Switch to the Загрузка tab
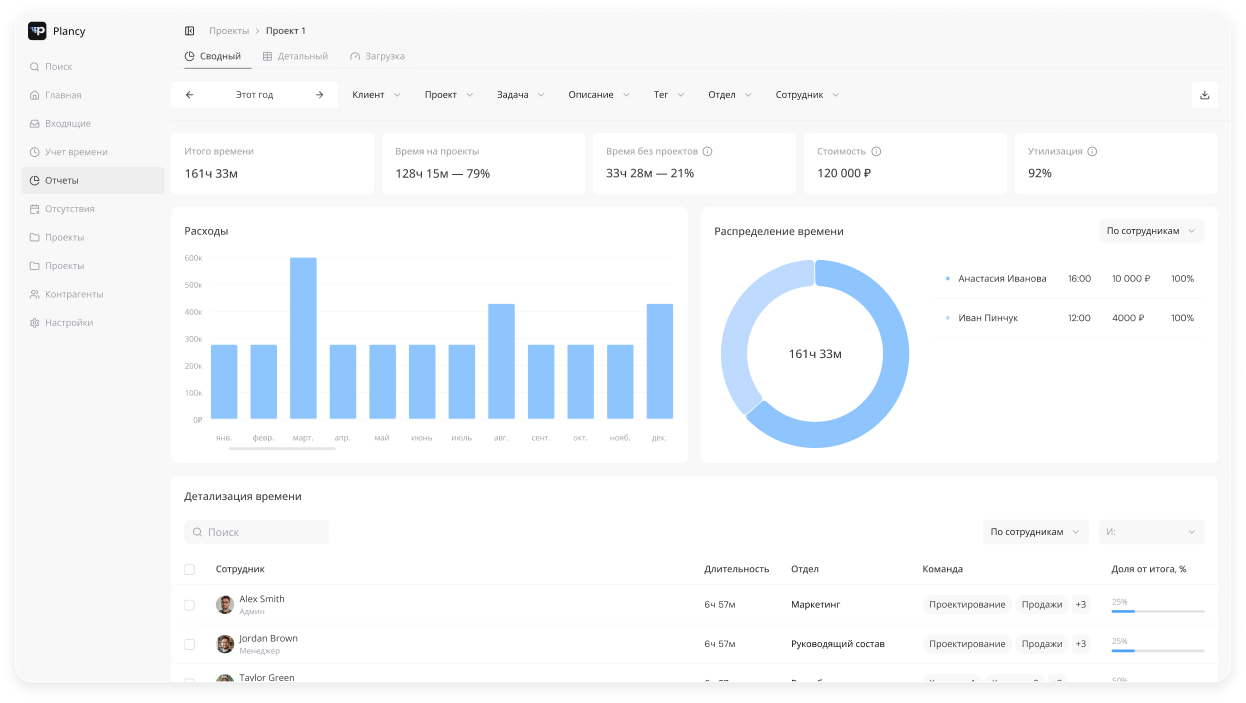Screen dimensions: 1246x703 click(x=377, y=57)
